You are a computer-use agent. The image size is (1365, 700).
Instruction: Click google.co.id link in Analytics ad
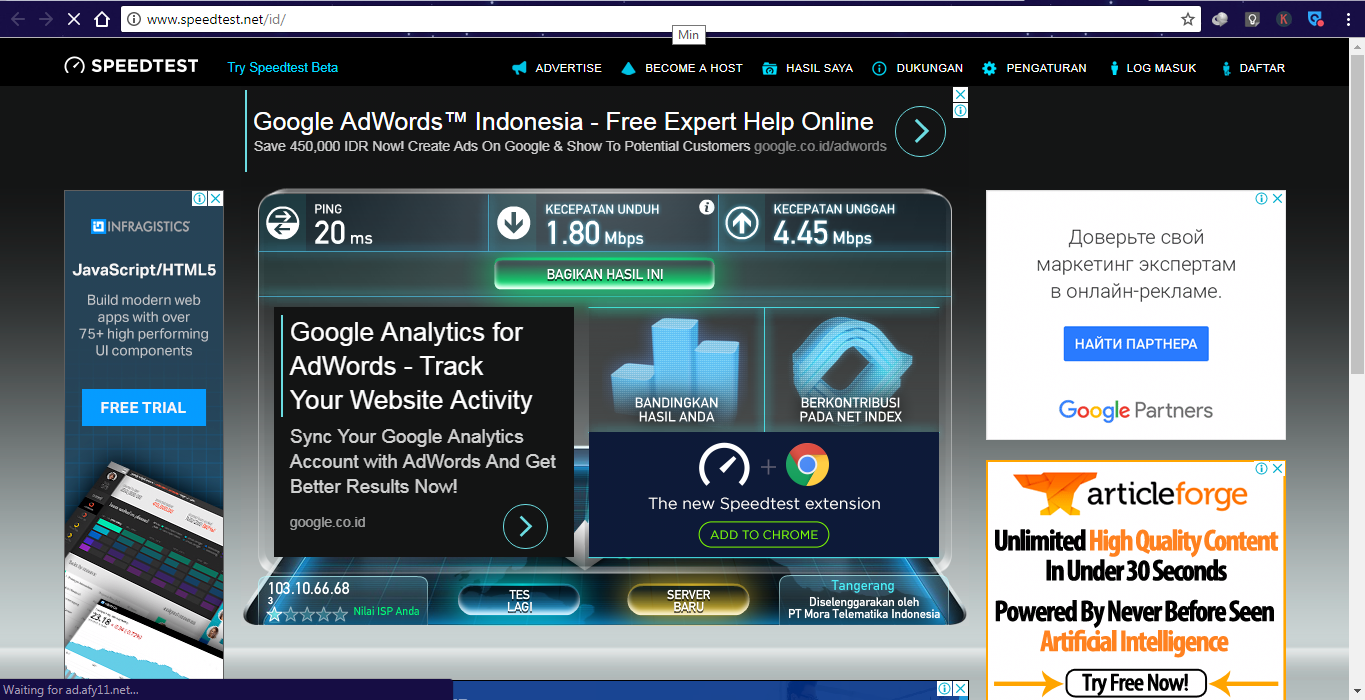point(327,522)
